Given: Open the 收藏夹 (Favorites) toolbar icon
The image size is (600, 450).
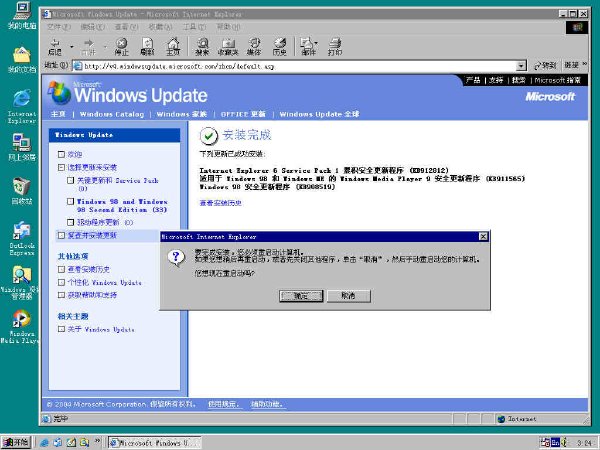Looking at the screenshot, I should pyautogui.click(x=228, y=47).
